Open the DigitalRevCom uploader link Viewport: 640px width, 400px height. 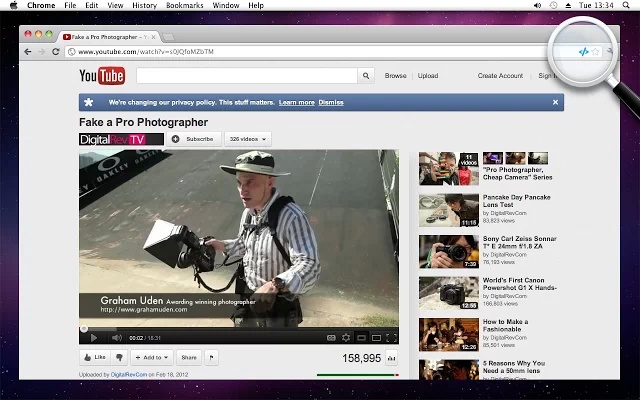pos(129,375)
